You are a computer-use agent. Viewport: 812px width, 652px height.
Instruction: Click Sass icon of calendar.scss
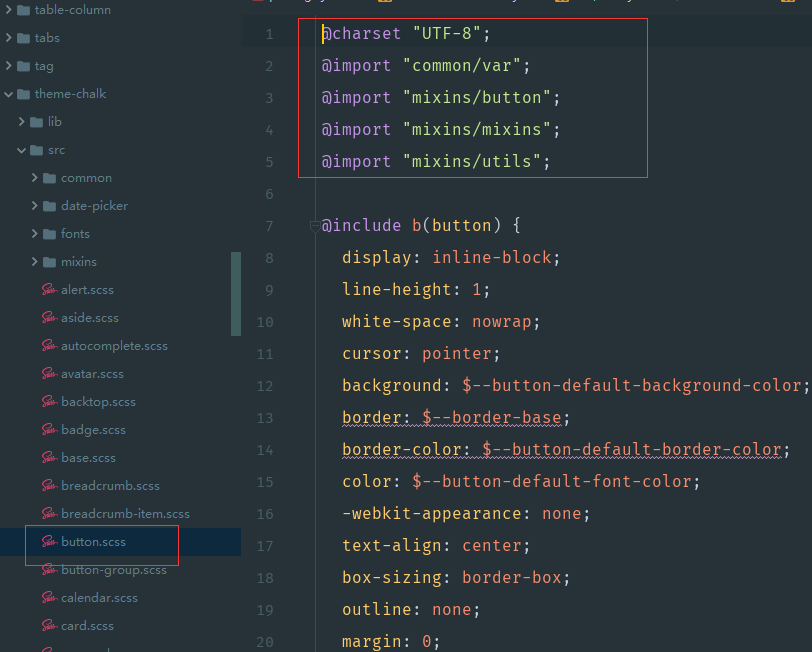click(49, 598)
